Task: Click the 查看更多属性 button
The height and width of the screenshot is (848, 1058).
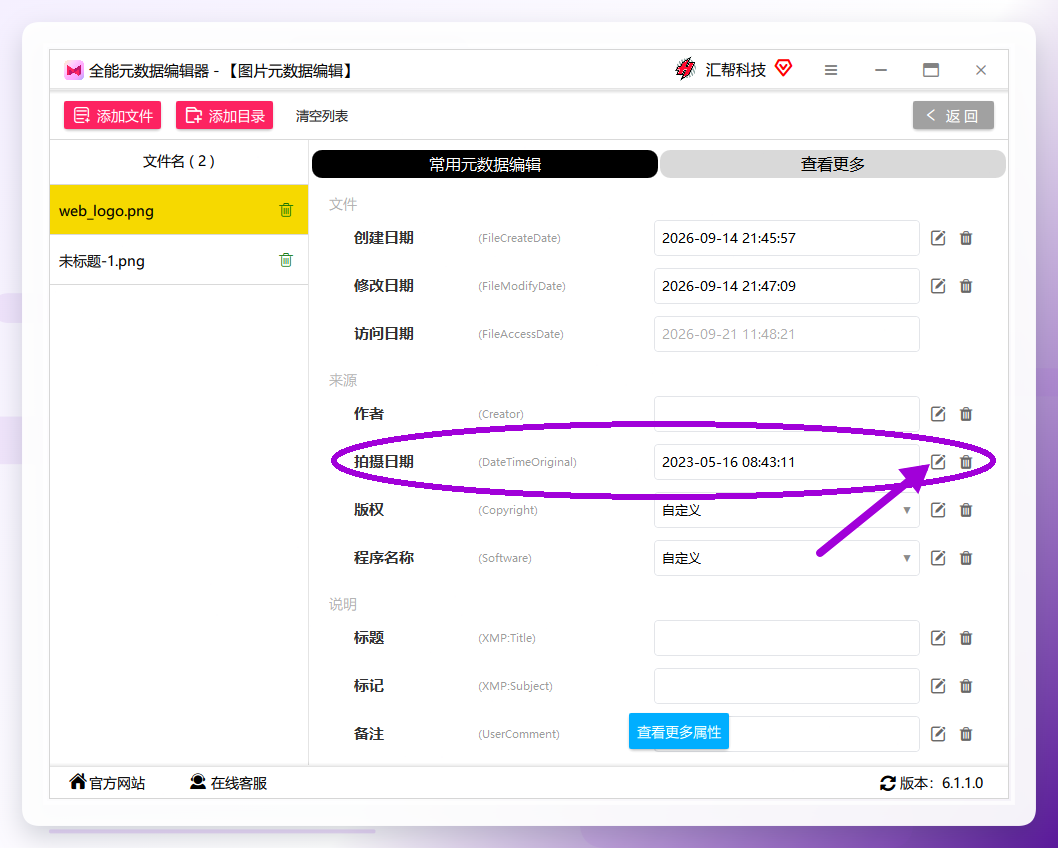Action: (679, 731)
